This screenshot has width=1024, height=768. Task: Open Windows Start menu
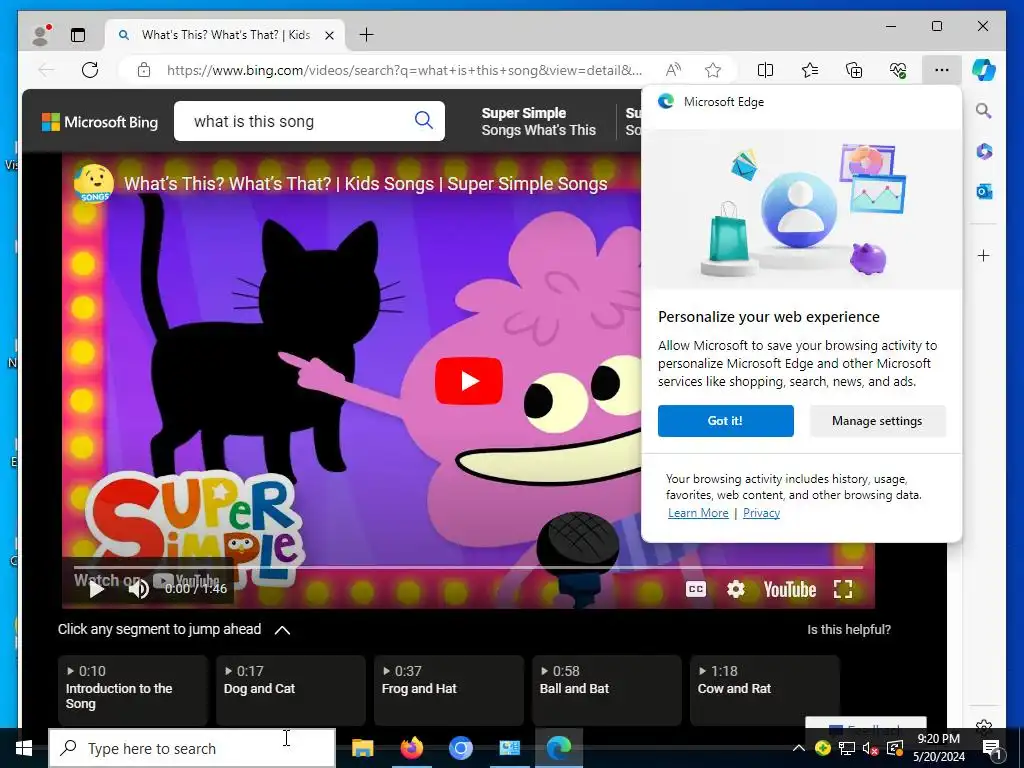pos(24,748)
